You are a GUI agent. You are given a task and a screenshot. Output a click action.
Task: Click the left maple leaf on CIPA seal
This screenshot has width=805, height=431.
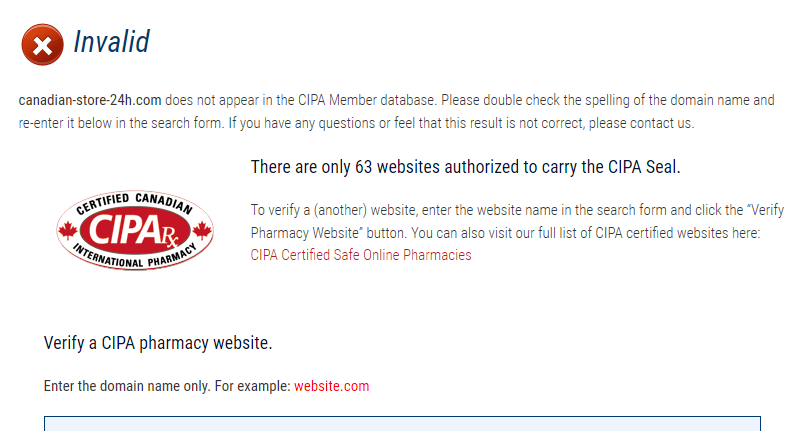[x=70, y=231]
